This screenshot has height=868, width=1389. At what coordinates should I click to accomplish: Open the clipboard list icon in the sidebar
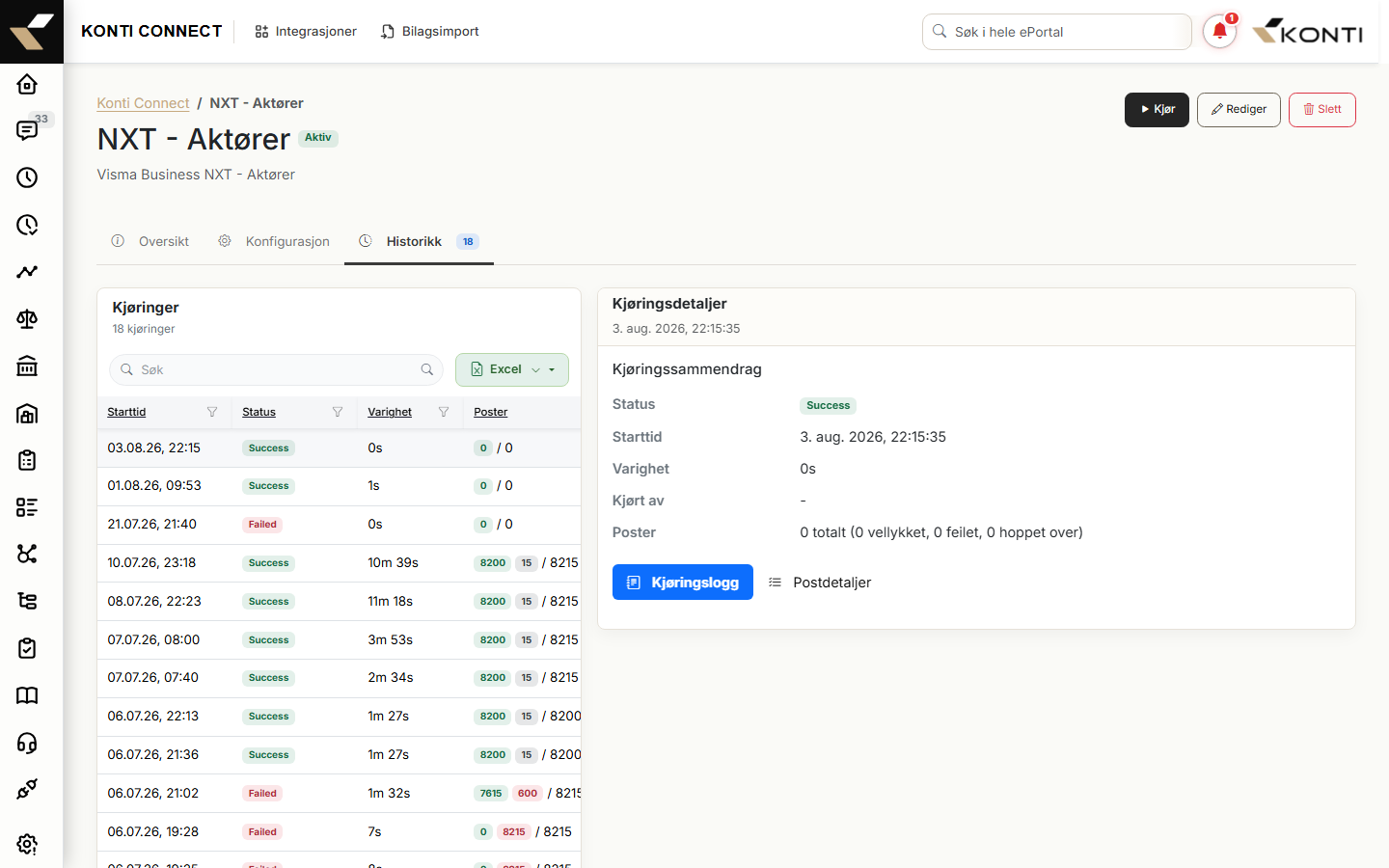click(27, 460)
